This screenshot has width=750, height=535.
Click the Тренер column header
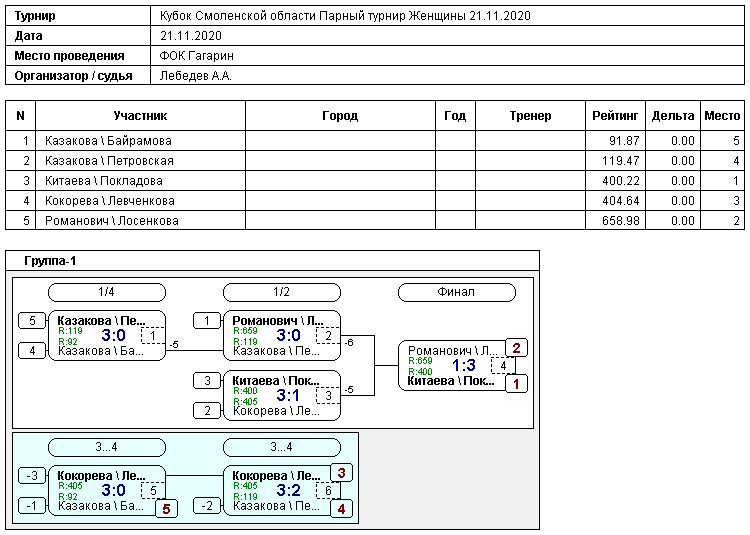click(x=529, y=116)
